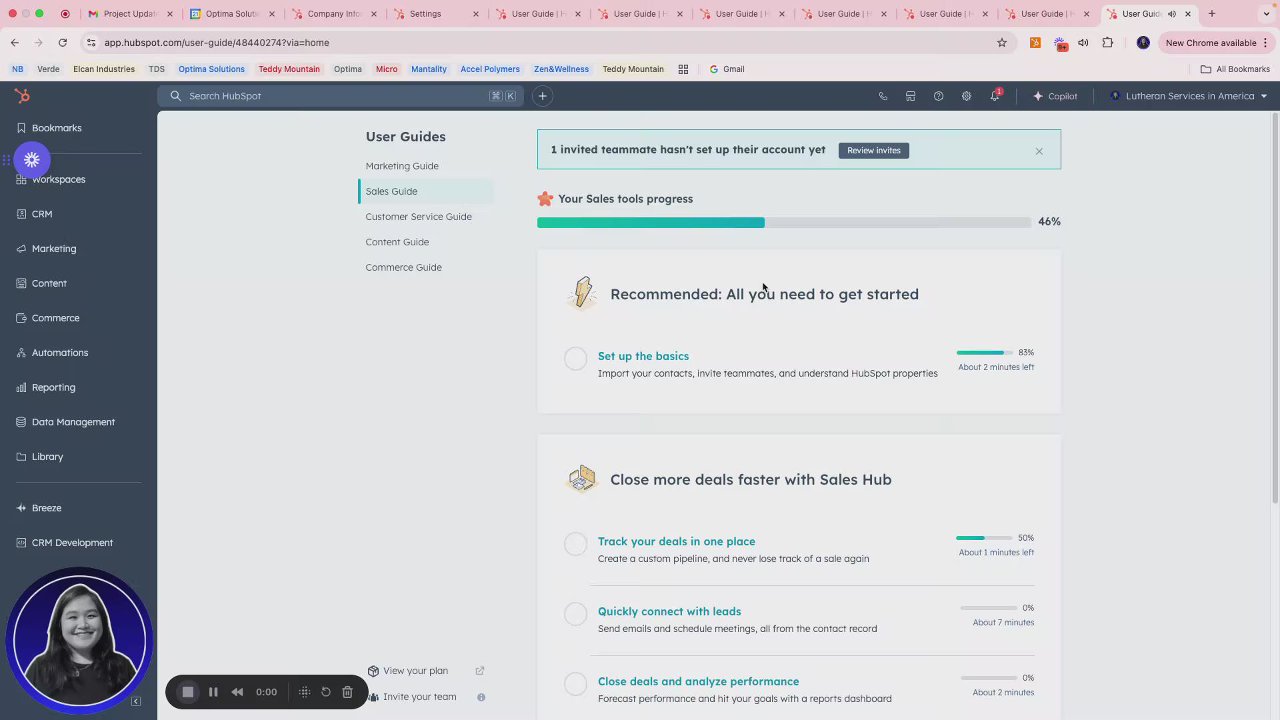Click the 50% progress bar for Track your deals
This screenshot has width=1280, height=720.
coord(984,538)
